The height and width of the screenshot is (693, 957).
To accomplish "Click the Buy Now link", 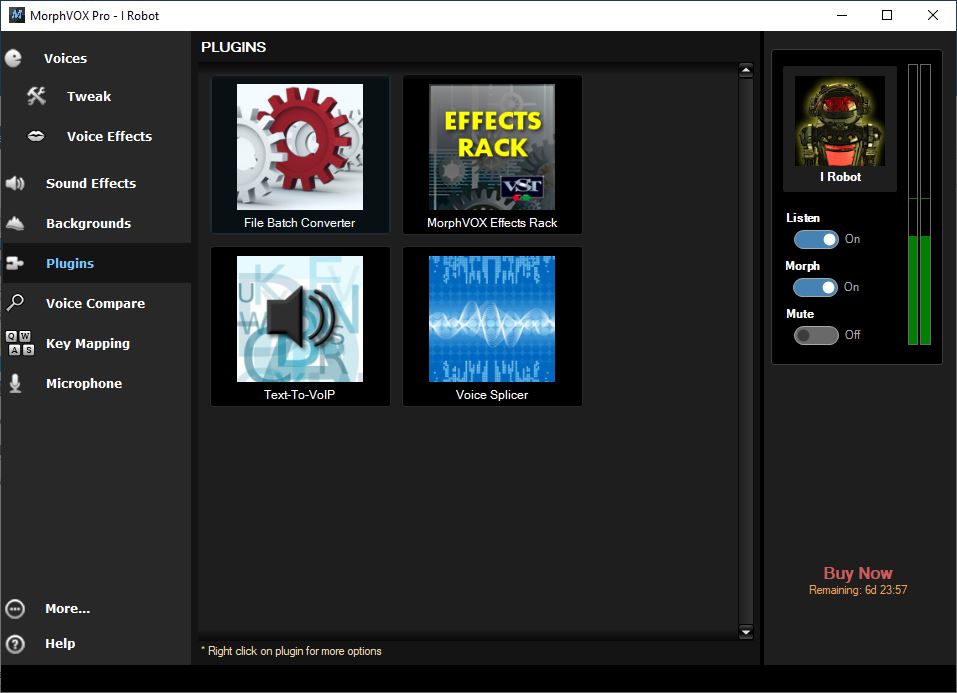I will coord(858,573).
